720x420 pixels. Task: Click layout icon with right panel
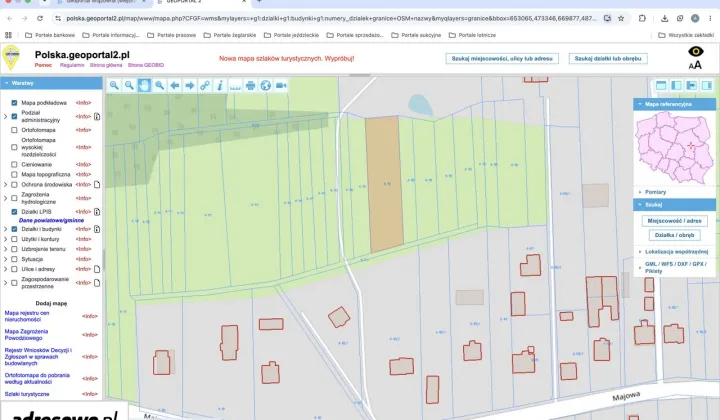[706, 85]
